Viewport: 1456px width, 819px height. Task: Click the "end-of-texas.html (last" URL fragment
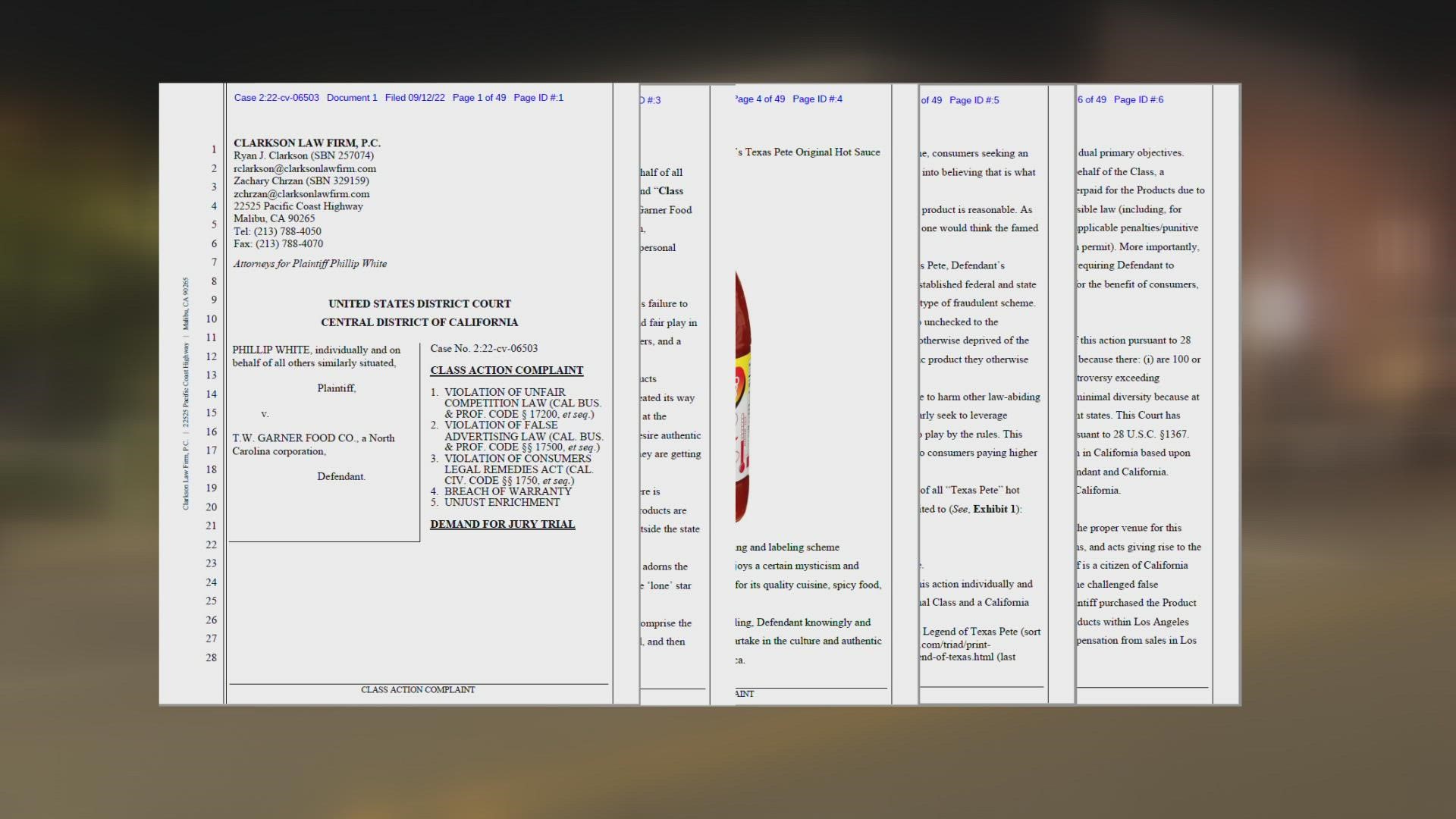click(968, 657)
